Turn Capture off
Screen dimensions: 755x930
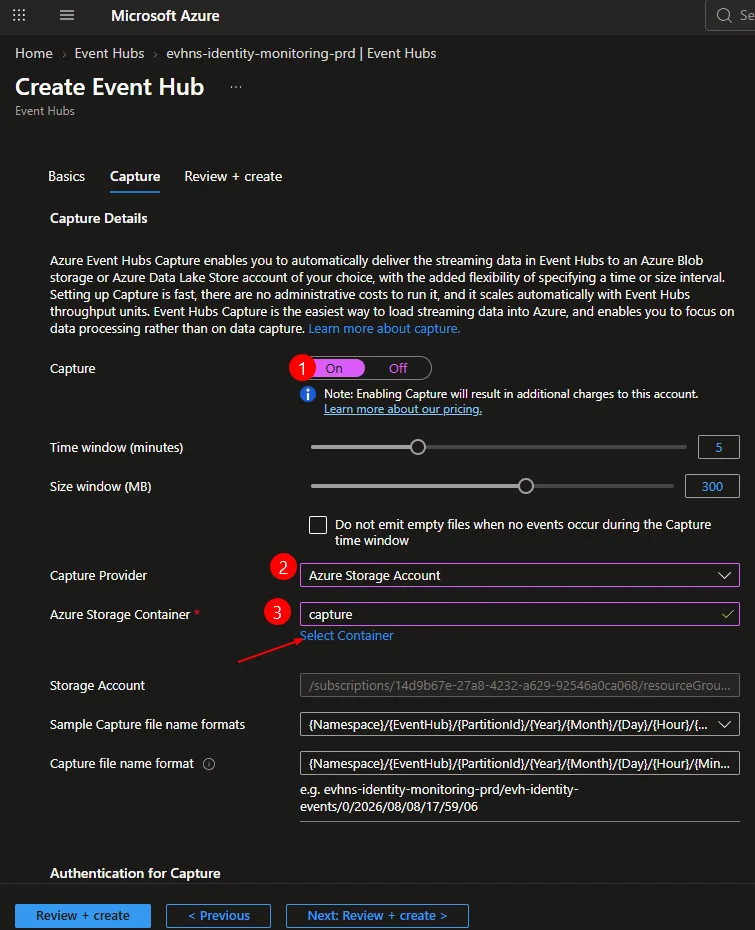point(398,368)
